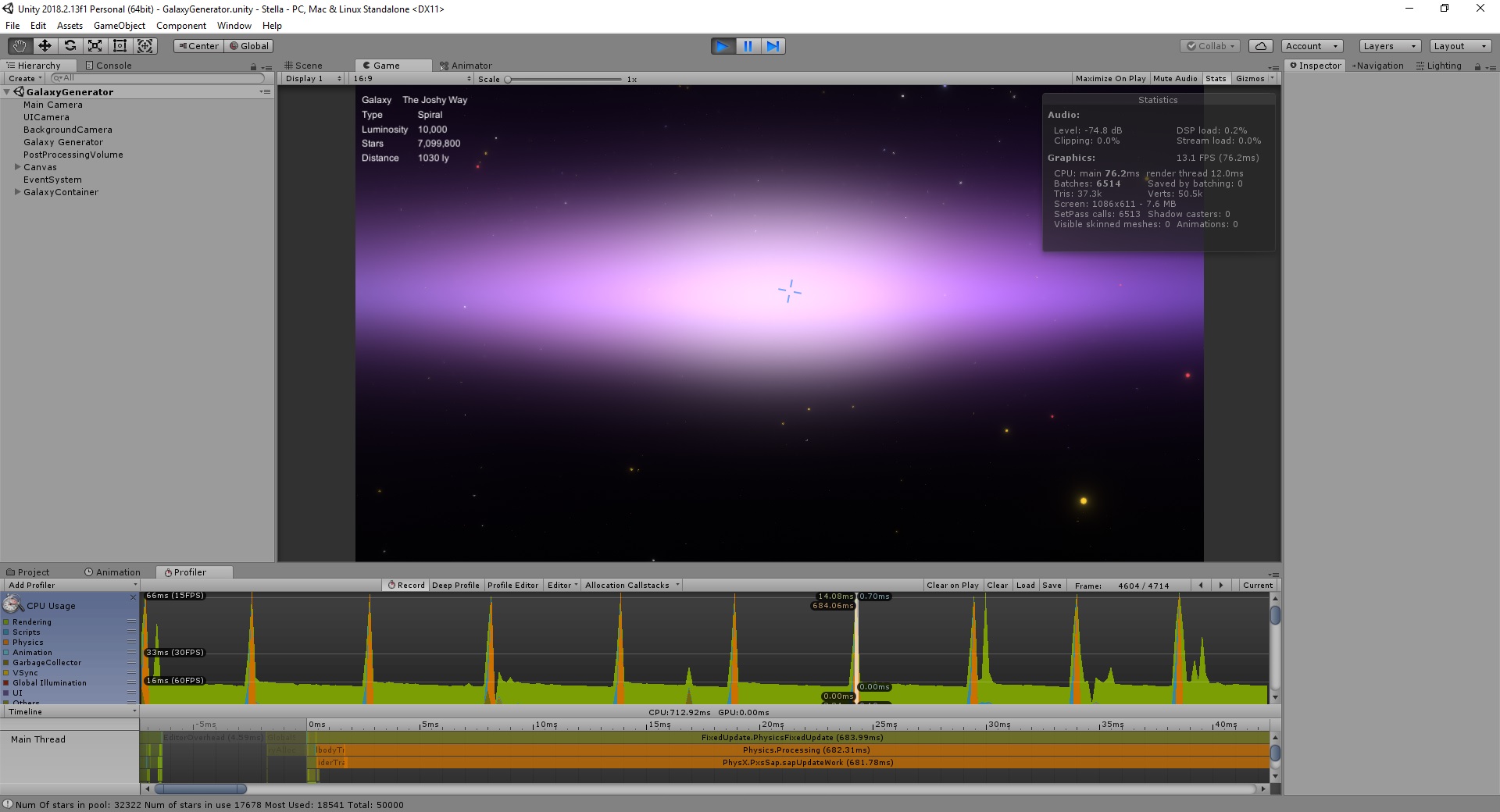Enable Profile Editor
The width and height of the screenshot is (1500, 812).
(x=512, y=585)
